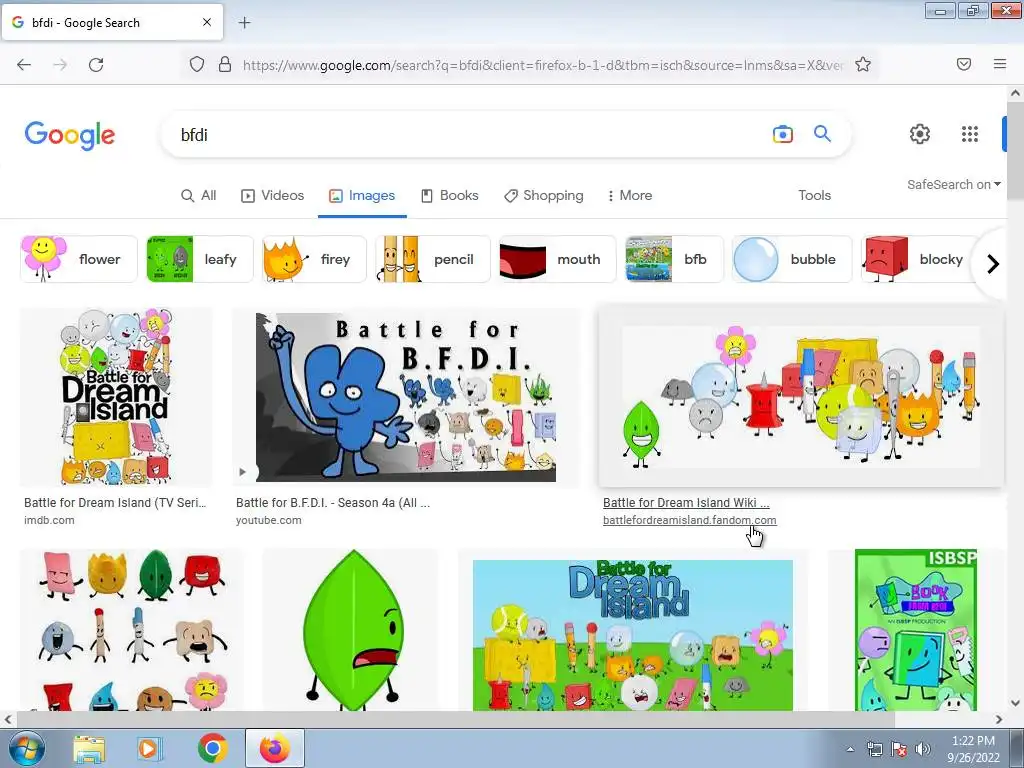This screenshot has height=768, width=1024.
Task: Open Battle for B.F.D.I. youtube thumbnail
Action: pyautogui.click(x=406, y=397)
